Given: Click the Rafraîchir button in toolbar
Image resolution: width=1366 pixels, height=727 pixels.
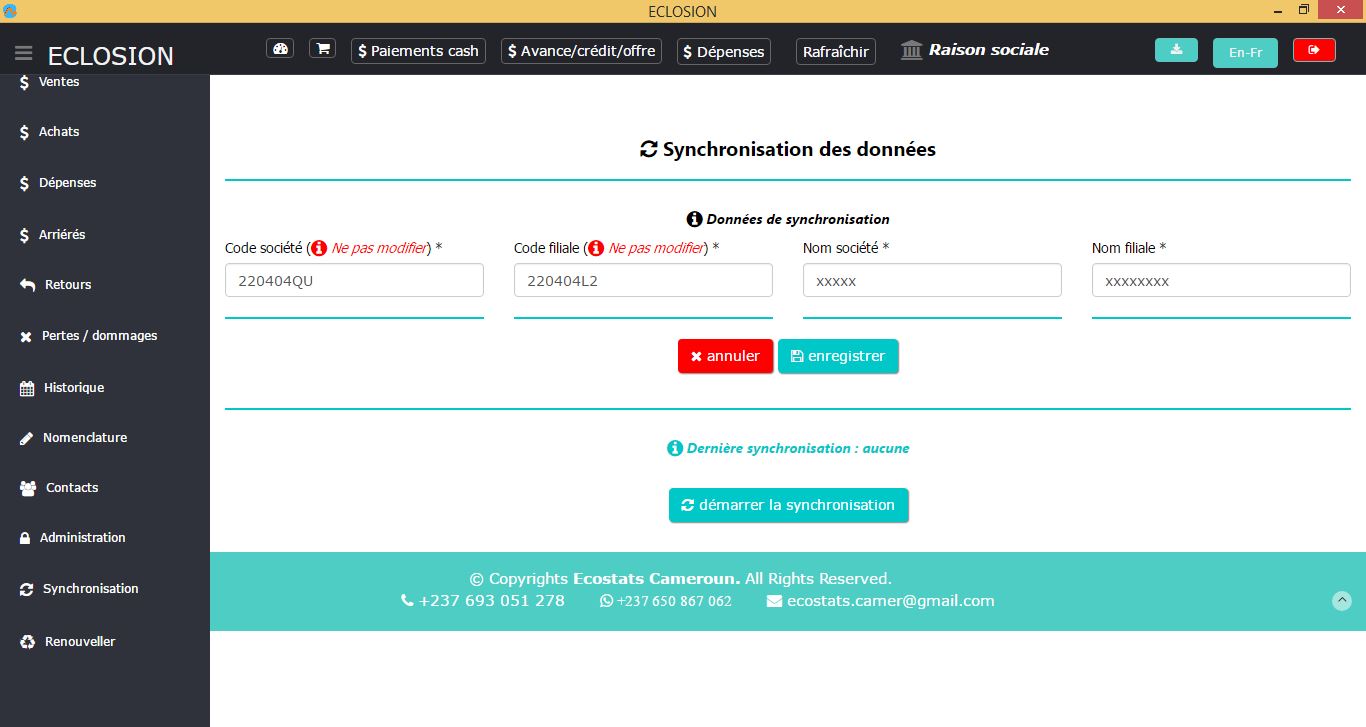Looking at the screenshot, I should (836, 51).
